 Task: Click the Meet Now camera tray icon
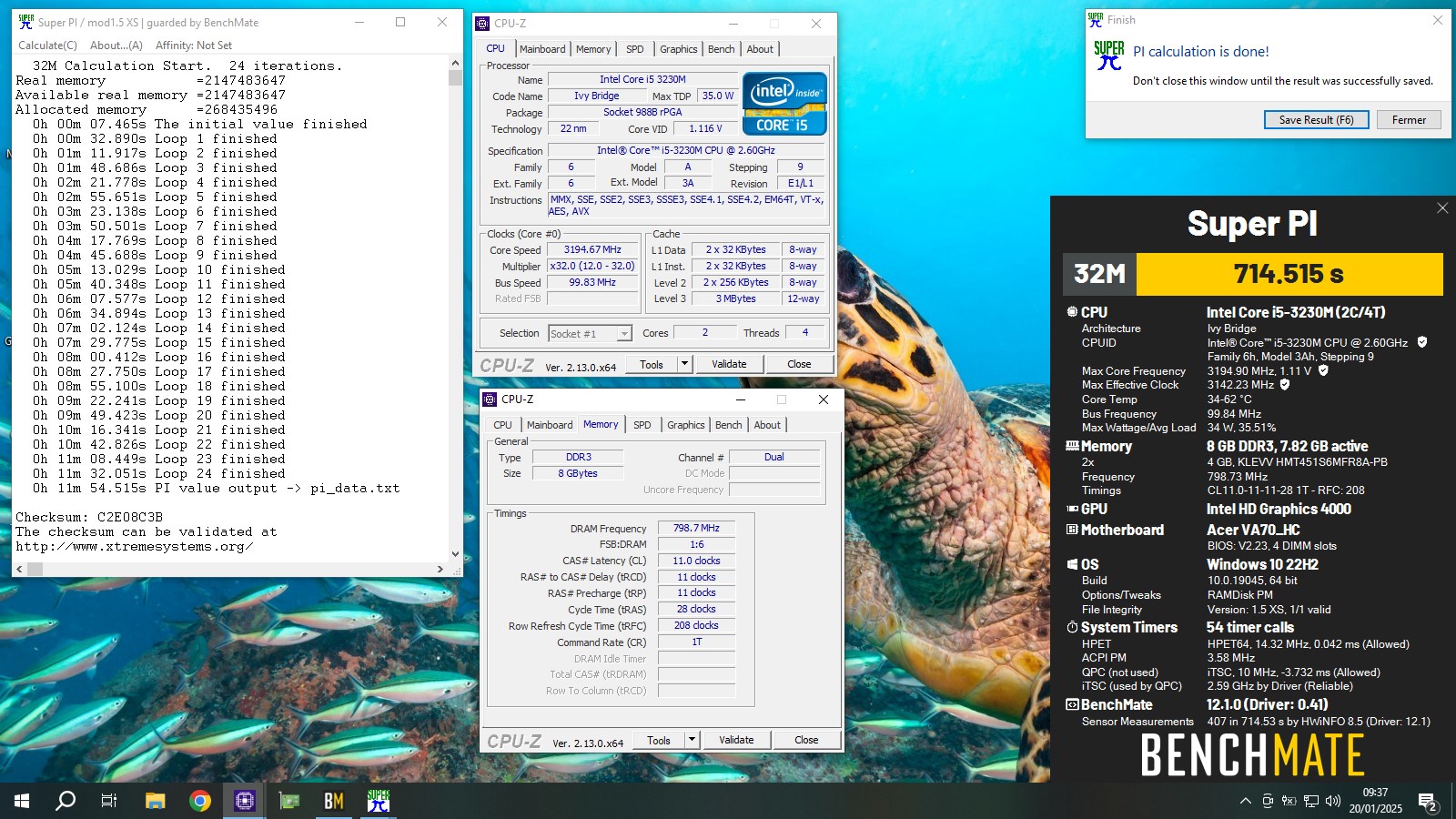pyautogui.click(x=1268, y=801)
